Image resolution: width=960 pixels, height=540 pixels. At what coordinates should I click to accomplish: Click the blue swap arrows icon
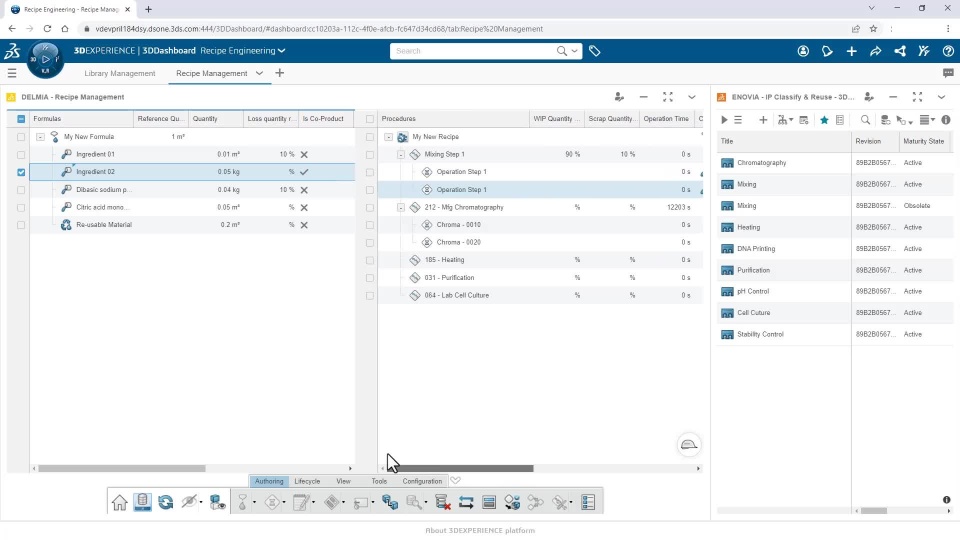pos(466,502)
